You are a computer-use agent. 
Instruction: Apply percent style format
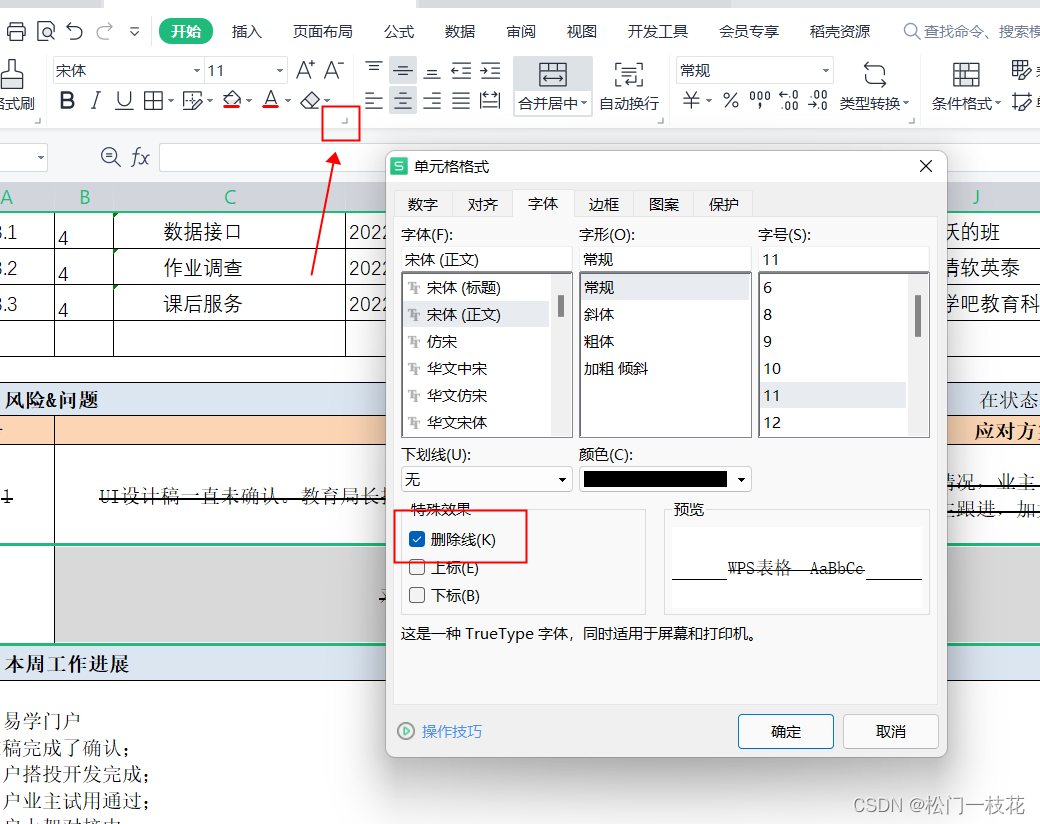[731, 100]
